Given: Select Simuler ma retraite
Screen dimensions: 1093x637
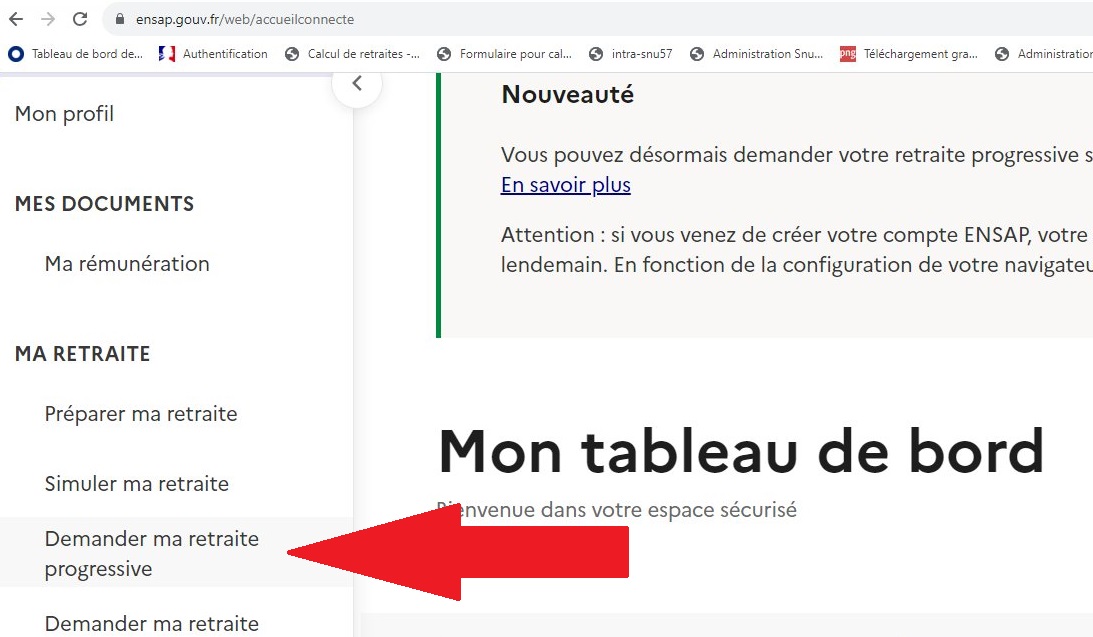Looking at the screenshot, I should 137,483.
